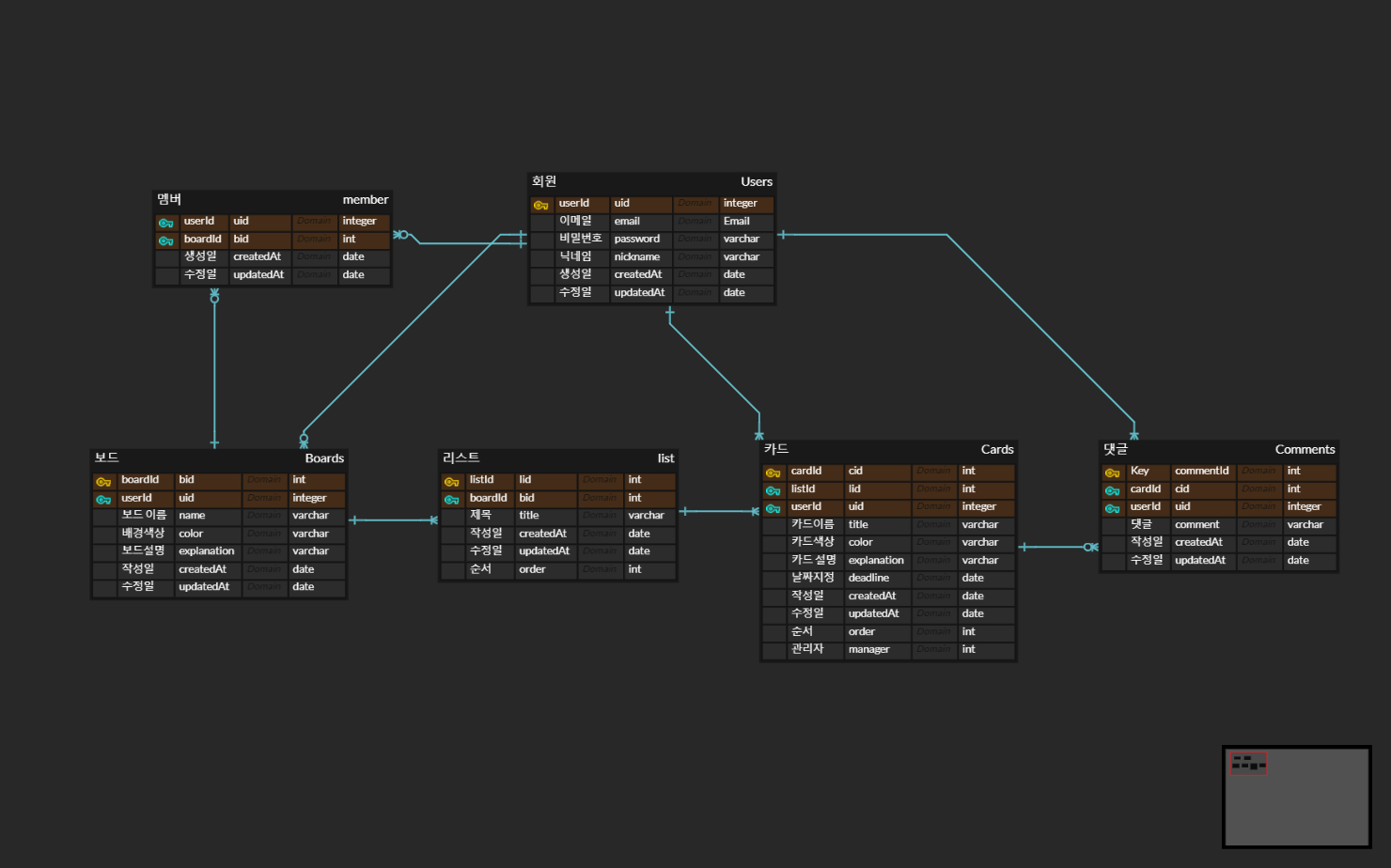The height and width of the screenshot is (868, 1391).
Task: Click integer type of userId in Users
Action: [741, 204]
